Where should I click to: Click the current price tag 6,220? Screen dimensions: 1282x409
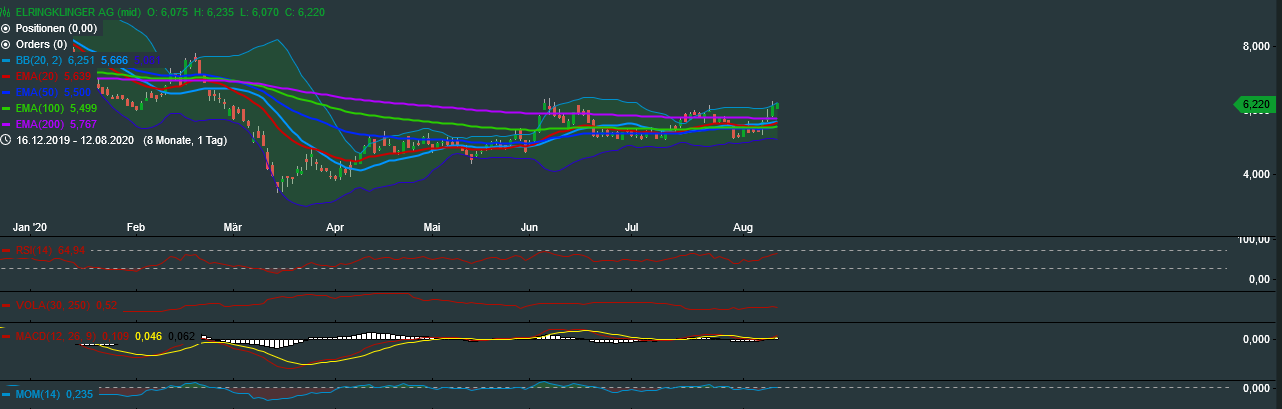click(1254, 104)
